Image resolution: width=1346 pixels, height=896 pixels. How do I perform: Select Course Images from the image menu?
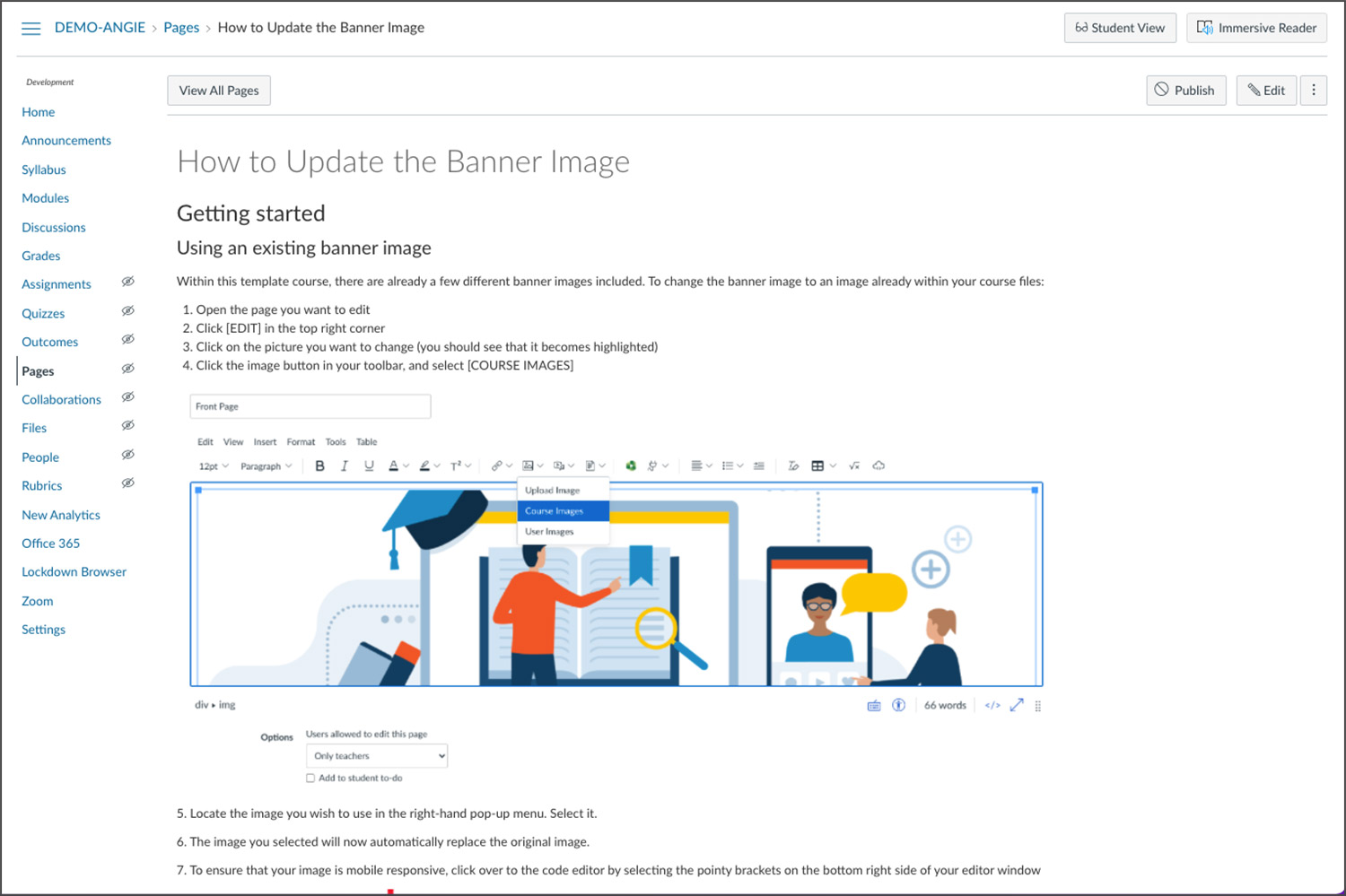tap(563, 511)
